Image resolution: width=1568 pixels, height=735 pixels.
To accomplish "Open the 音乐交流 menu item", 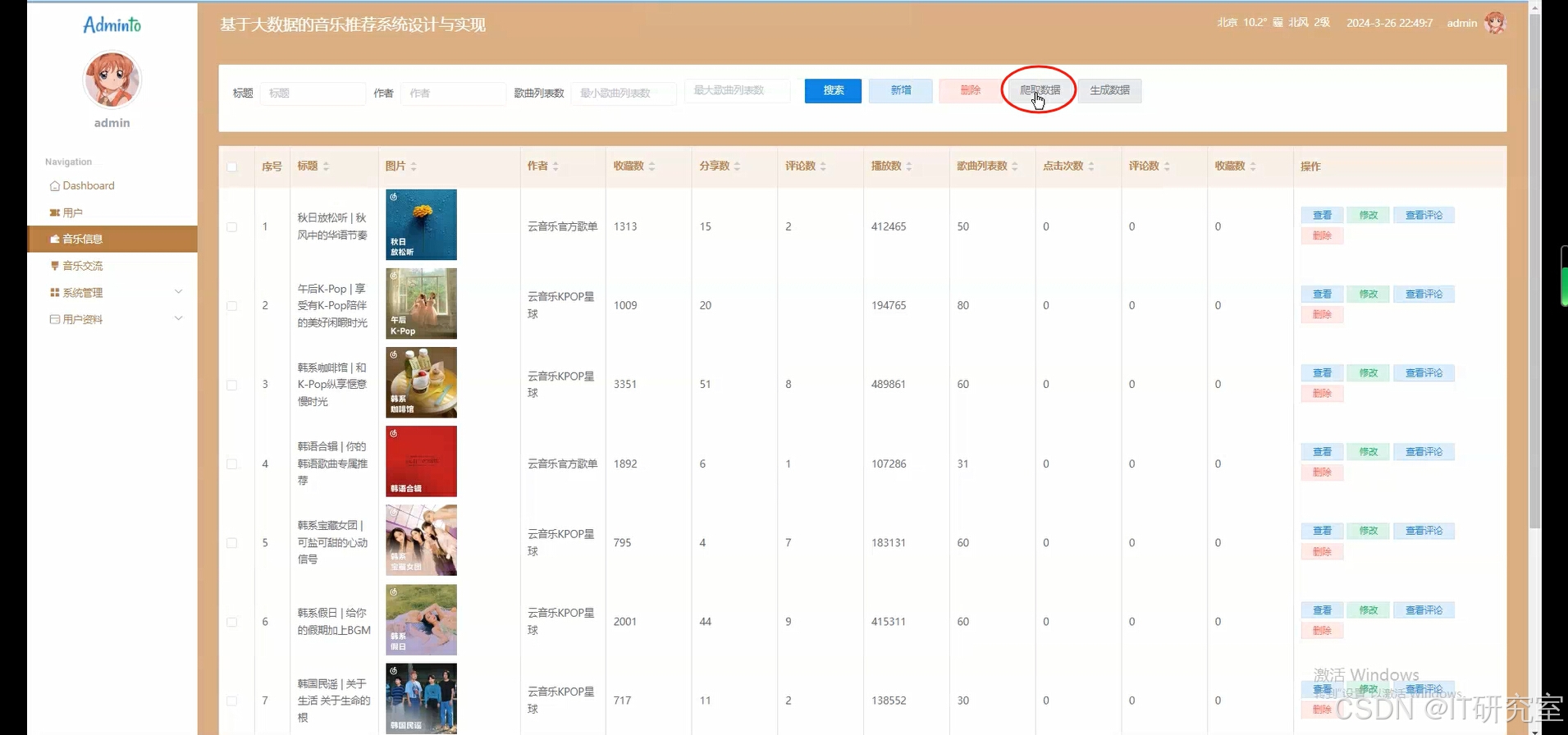I will click(x=112, y=266).
